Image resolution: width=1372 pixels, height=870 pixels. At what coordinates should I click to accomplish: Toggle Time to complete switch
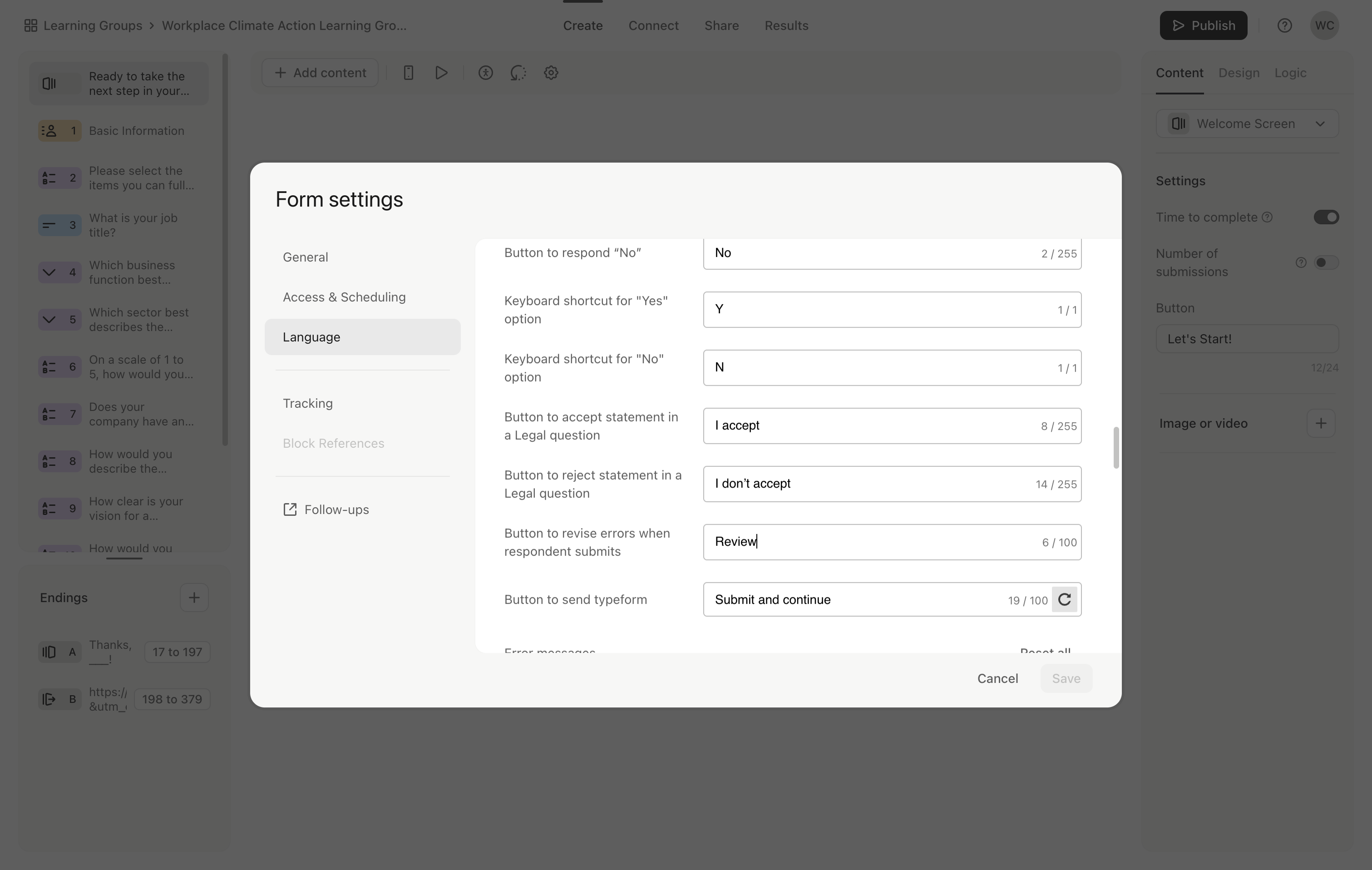pyautogui.click(x=1326, y=217)
